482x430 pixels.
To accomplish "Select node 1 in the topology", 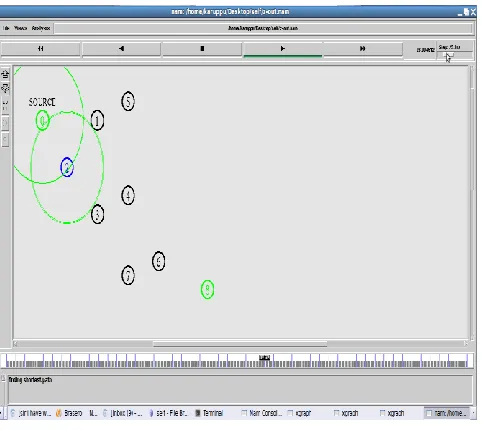I will coord(97,121).
